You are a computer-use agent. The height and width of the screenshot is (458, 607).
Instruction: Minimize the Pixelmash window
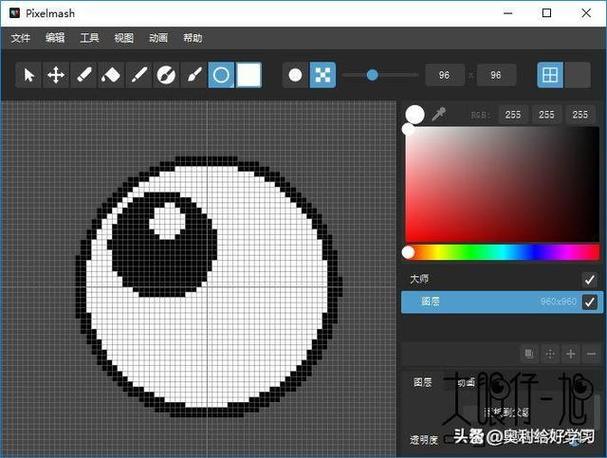508,13
